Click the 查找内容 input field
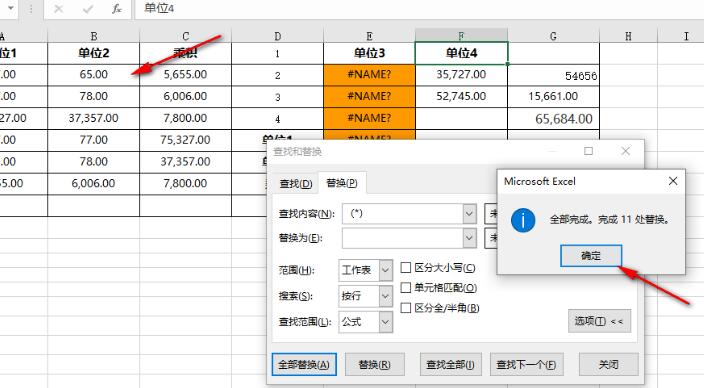This screenshot has height=388, width=704. [403, 214]
